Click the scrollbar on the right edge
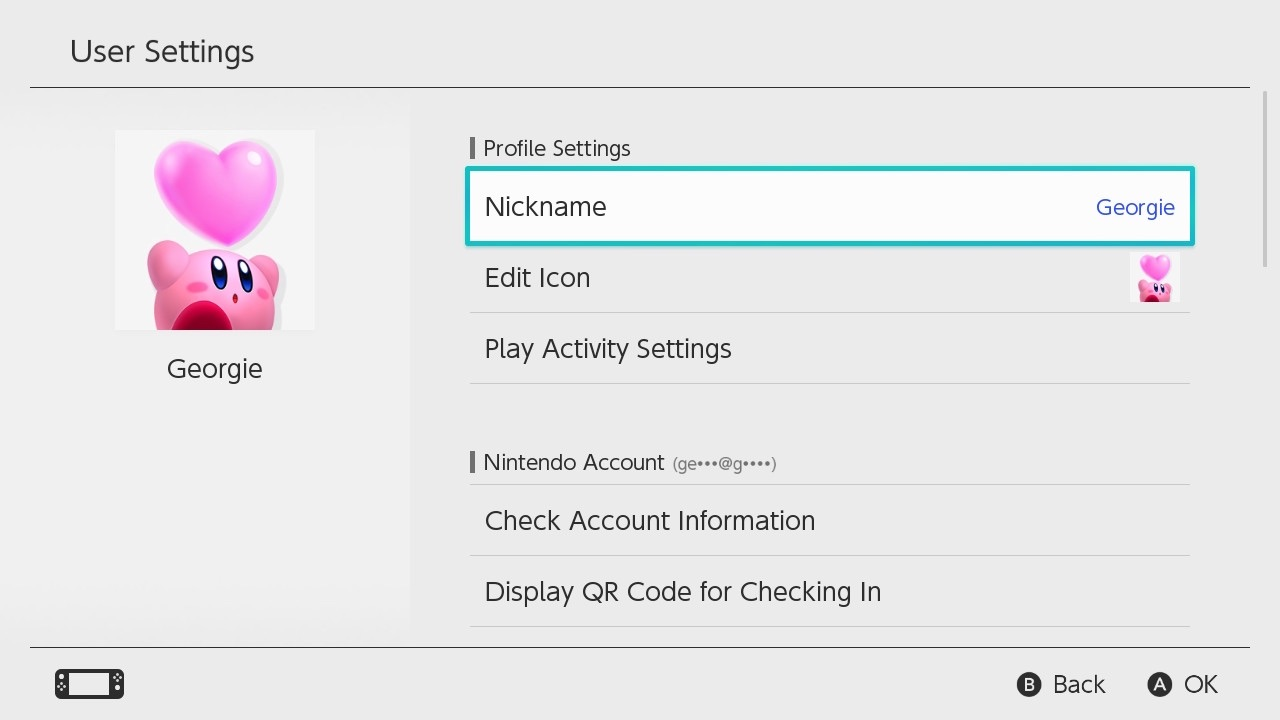1280x720 pixels. tap(1266, 178)
